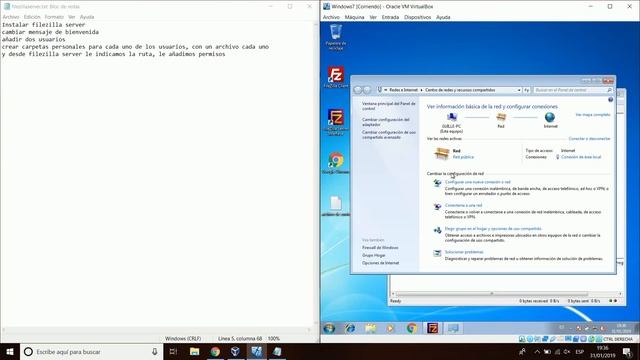Click the Configurar una nueva conexión icon
640x360 pixels.
(x=437, y=183)
